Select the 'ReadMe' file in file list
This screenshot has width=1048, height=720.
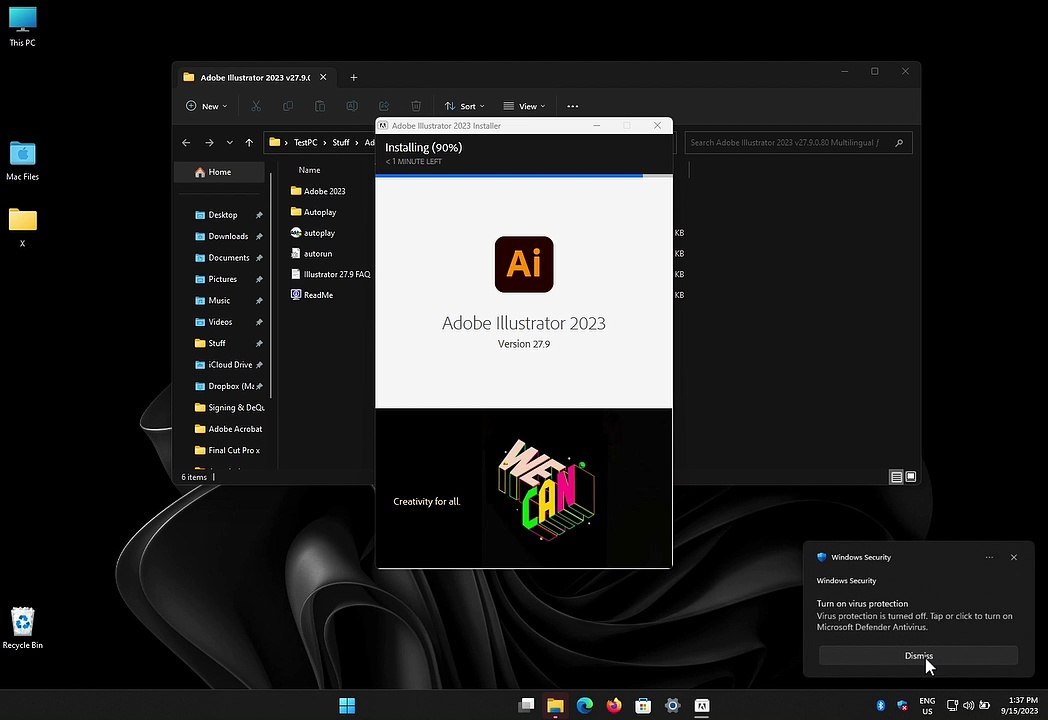pos(319,295)
